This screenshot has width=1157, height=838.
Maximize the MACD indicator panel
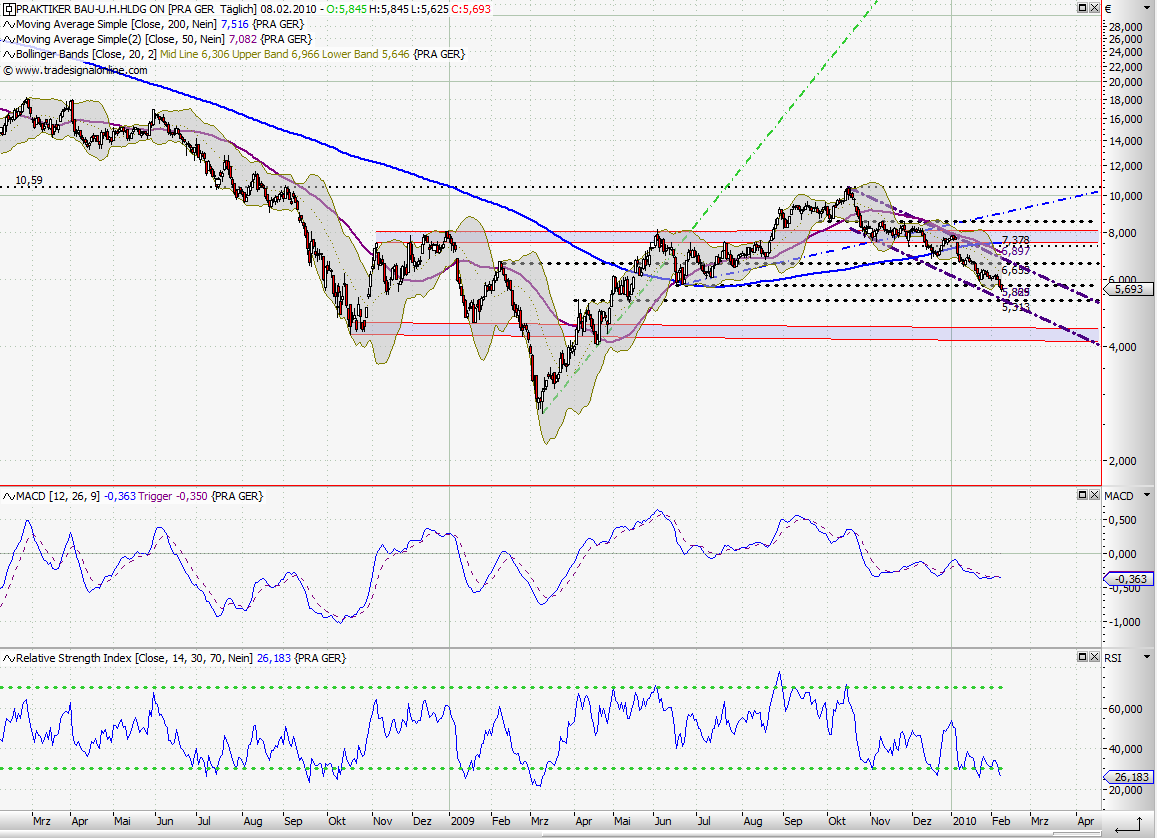click(x=1082, y=495)
